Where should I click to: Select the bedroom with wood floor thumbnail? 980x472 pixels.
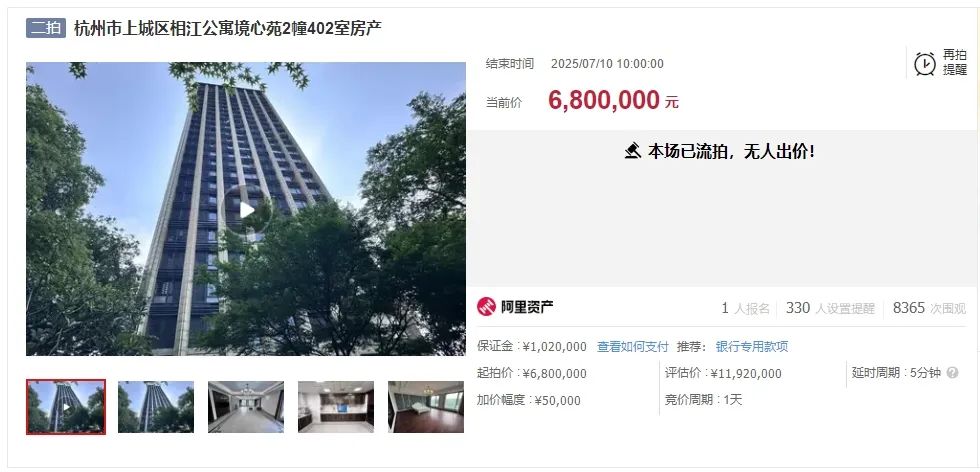point(426,407)
